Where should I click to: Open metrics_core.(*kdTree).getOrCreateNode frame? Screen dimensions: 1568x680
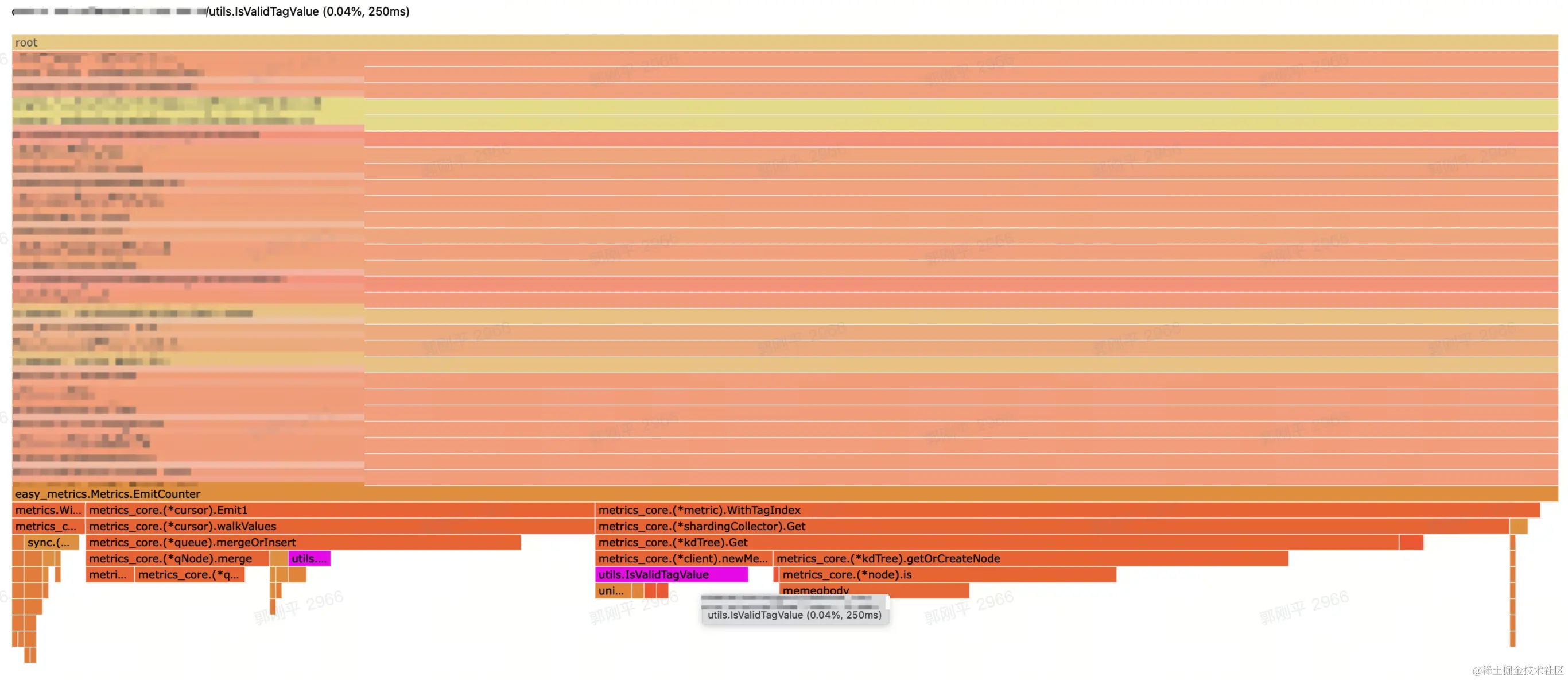1031,559
